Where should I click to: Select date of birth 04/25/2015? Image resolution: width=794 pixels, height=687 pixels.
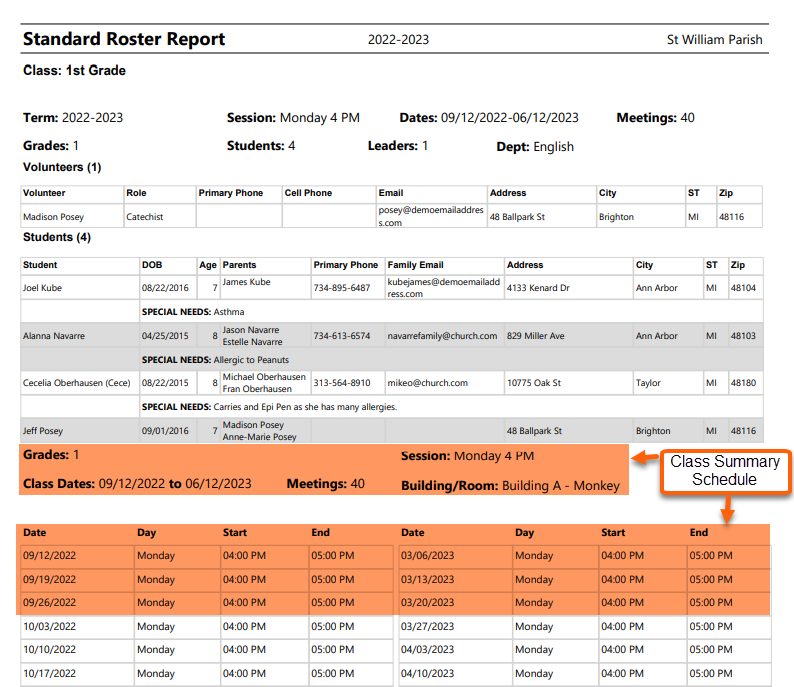(x=165, y=336)
